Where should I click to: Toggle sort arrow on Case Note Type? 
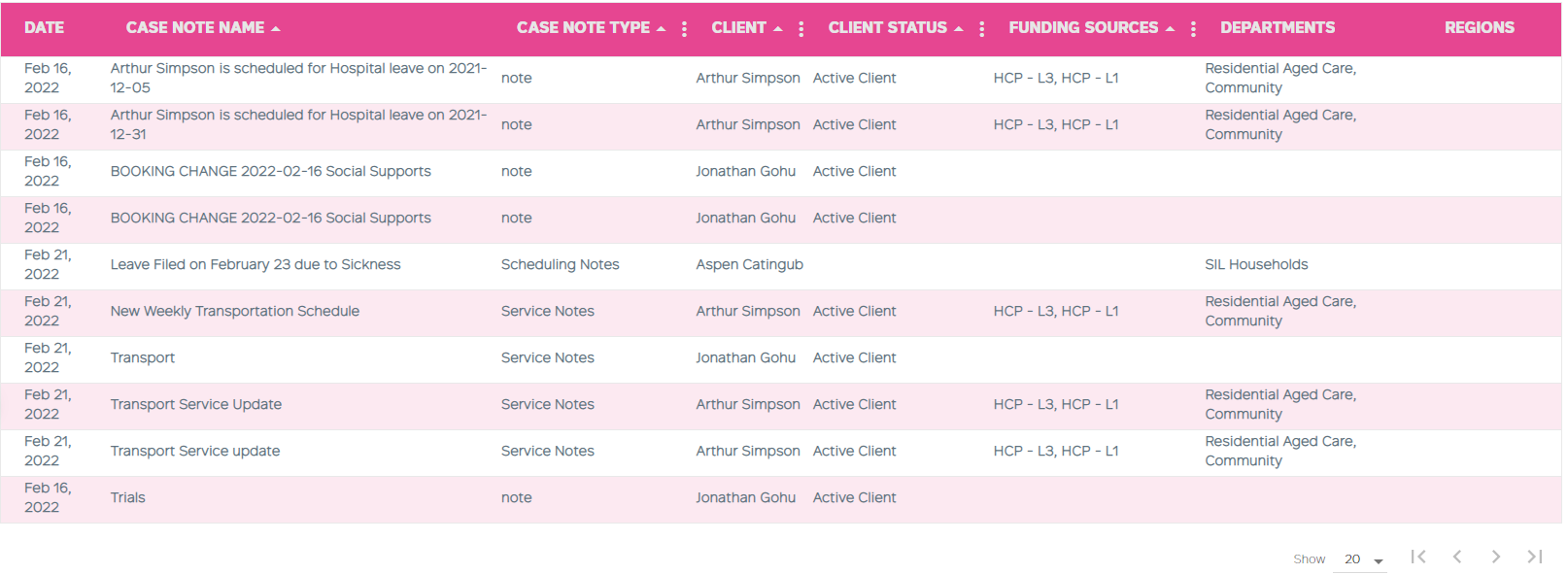pyautogui.click(x=662, y=29)
